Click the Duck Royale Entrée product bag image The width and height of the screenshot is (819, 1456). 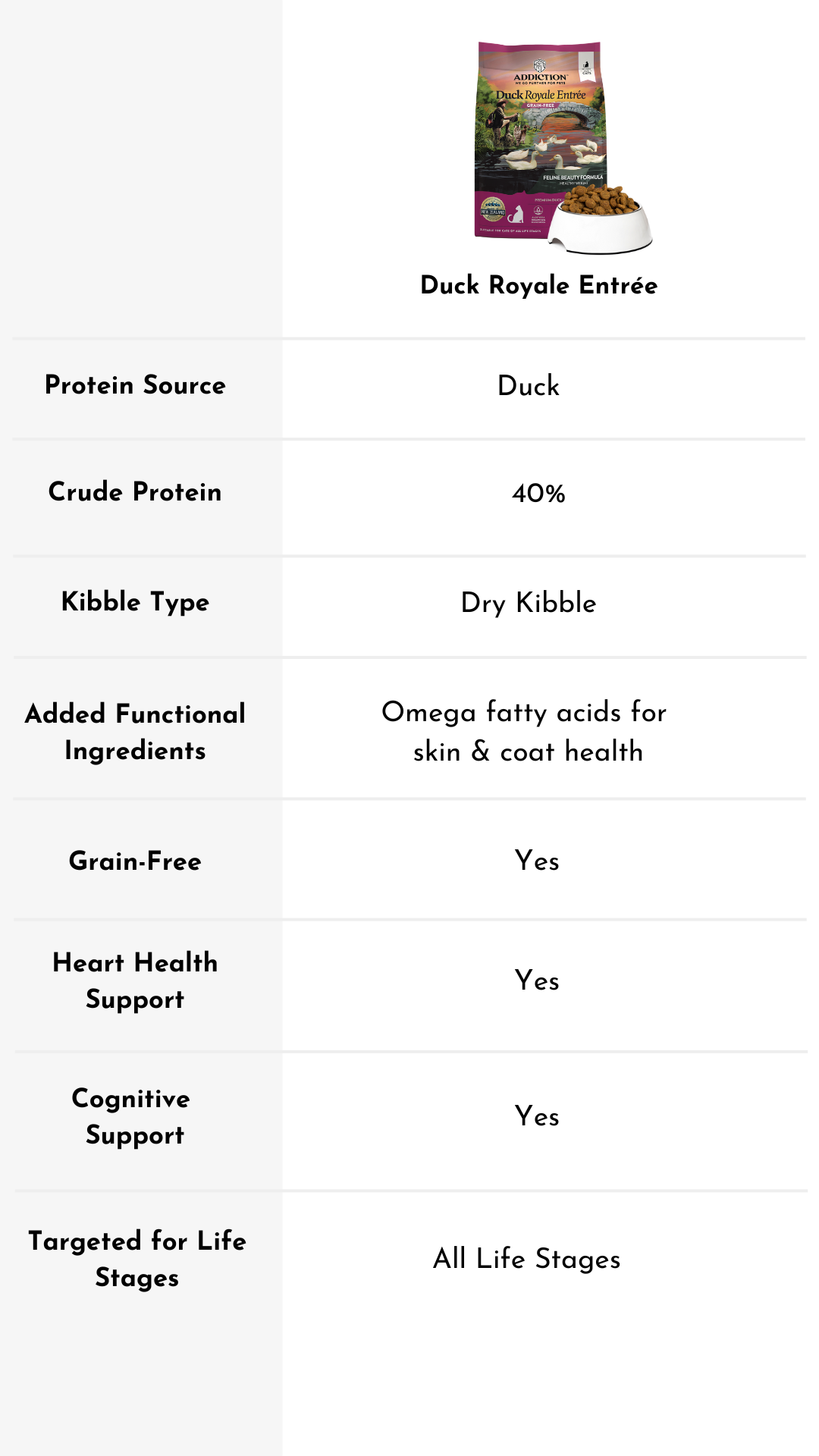pos(540,140)
